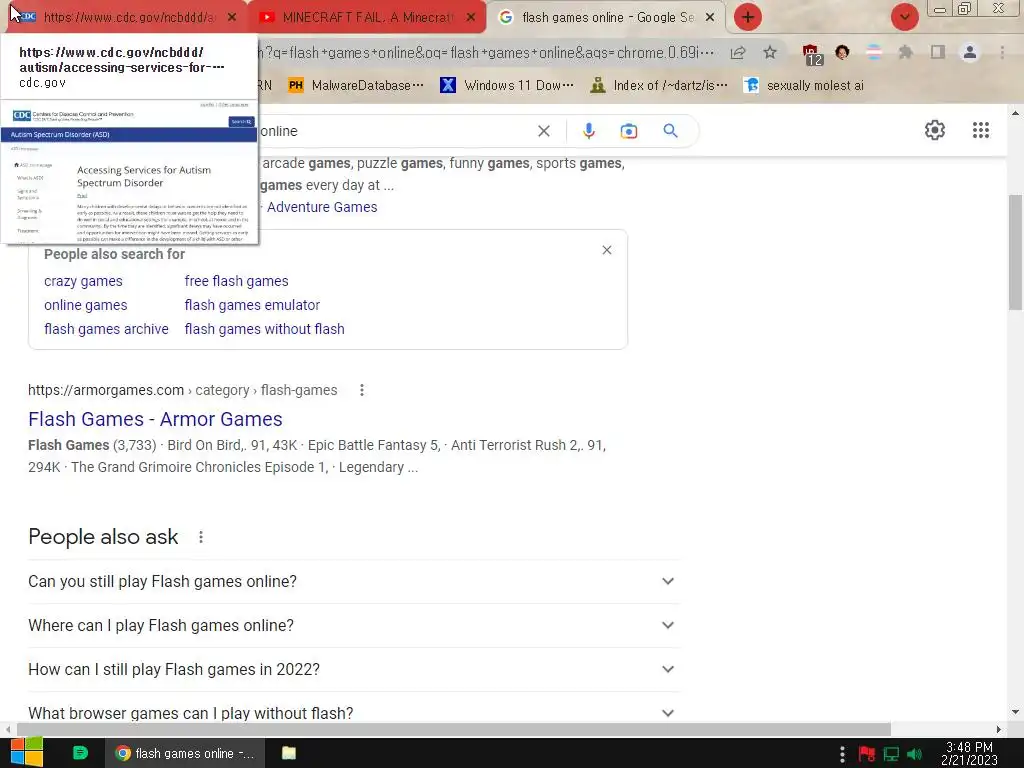Click the striped flag extension icon
Viewport: 1024px width, 768px height.
coord(874,52)
